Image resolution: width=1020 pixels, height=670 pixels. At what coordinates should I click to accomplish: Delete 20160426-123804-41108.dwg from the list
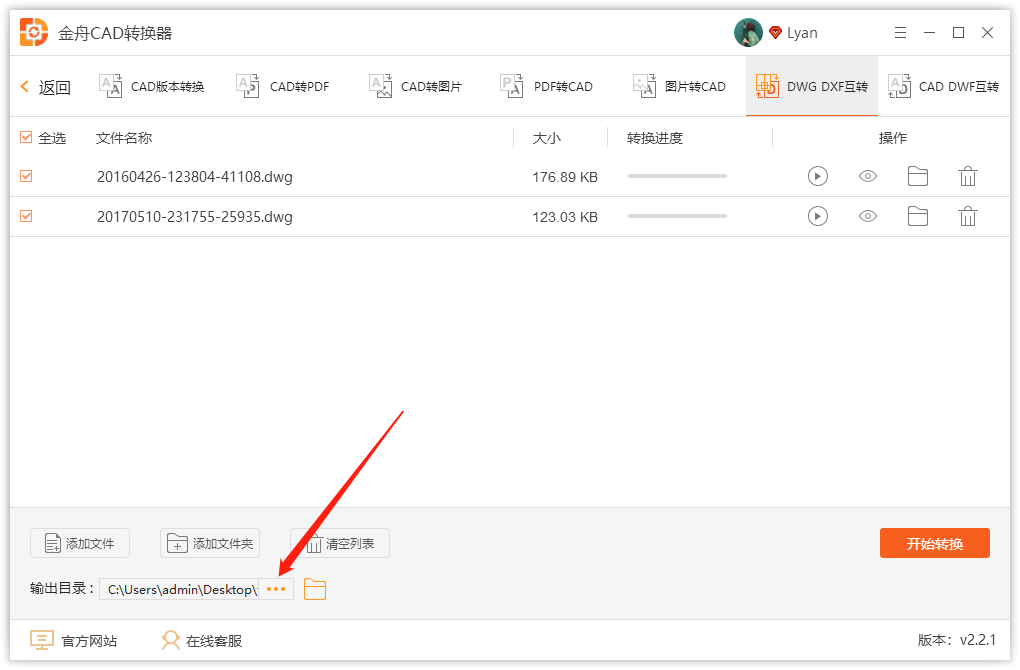coord(967,176)
